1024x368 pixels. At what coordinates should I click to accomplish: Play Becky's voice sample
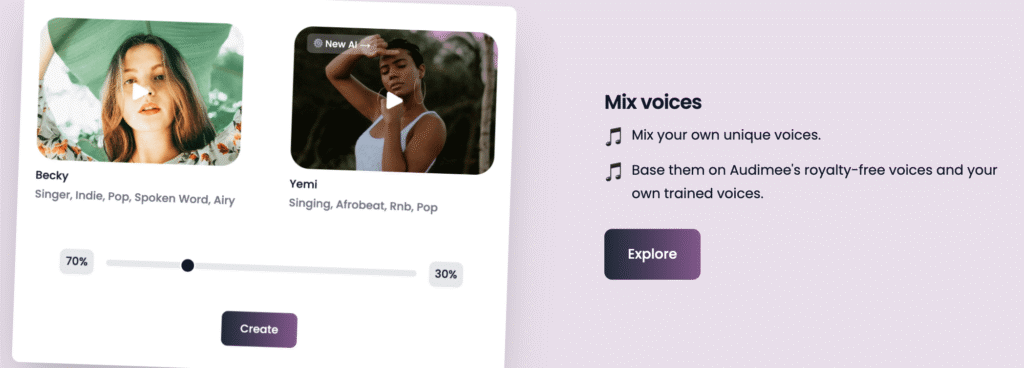coord(140,92)
